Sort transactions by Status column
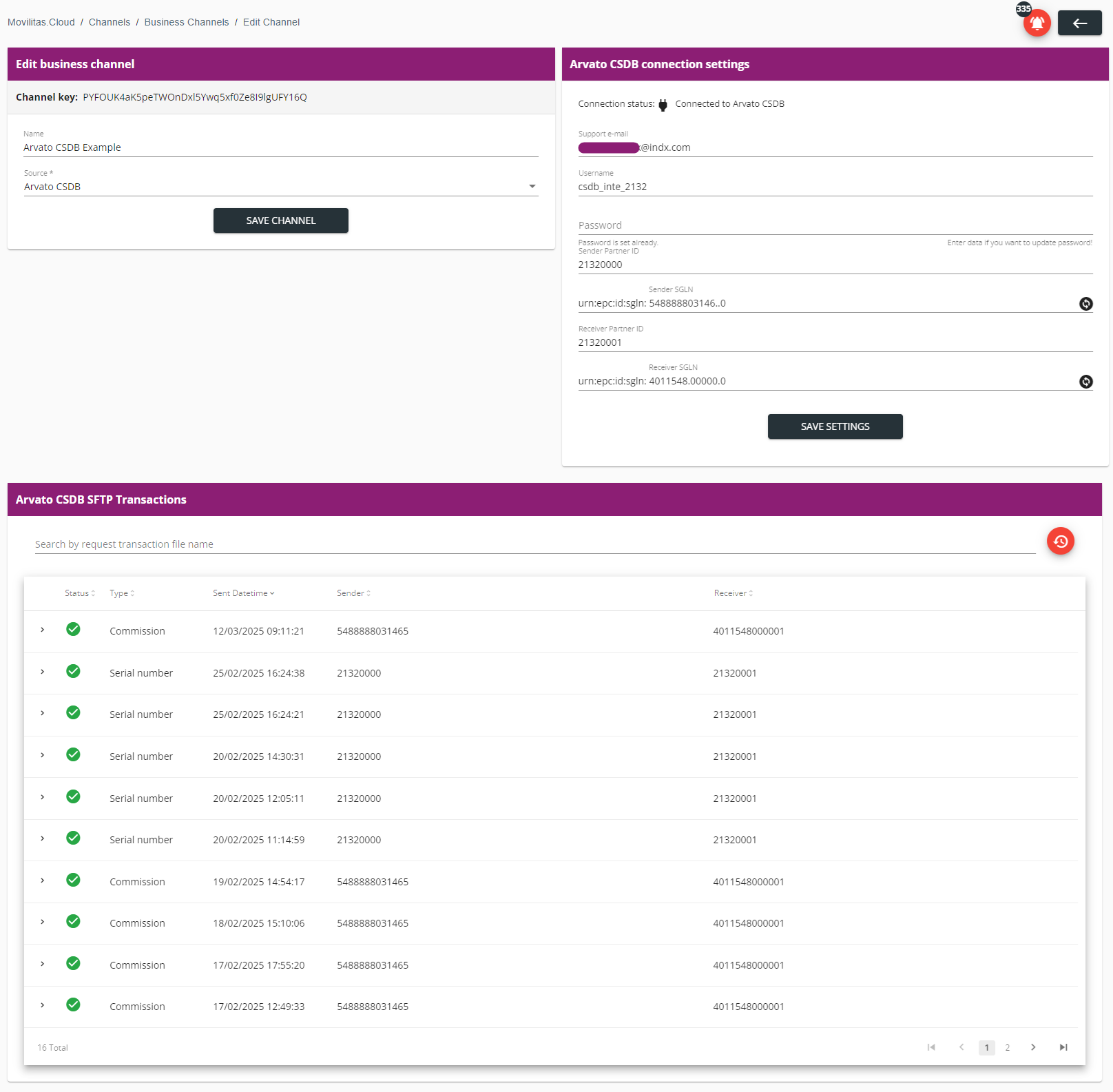Screen dimensions: 1113x1092 coord(80,593)
